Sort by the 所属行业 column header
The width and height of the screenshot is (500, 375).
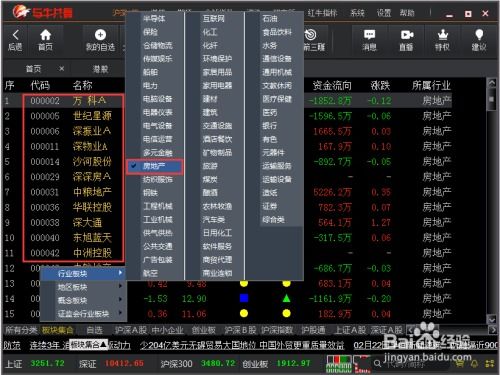click(x=431, y=85)
